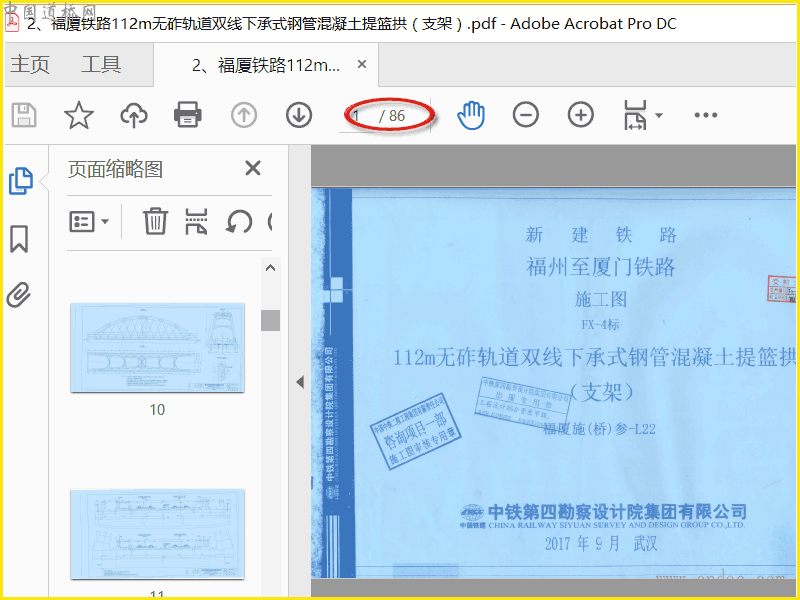The image size is (800, 600).
Task: Close the 页面缩略图 panel
Action: click(253, 168)
